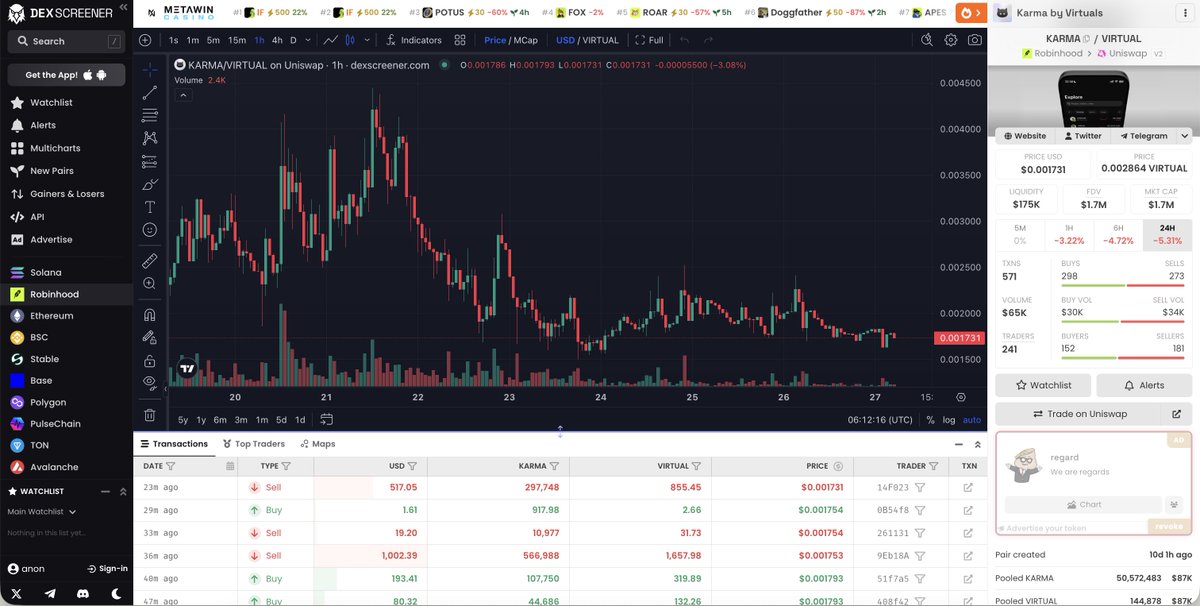Open USD column filter
Viewport: 1200px width, 606px height.
[x=414, y=466]
